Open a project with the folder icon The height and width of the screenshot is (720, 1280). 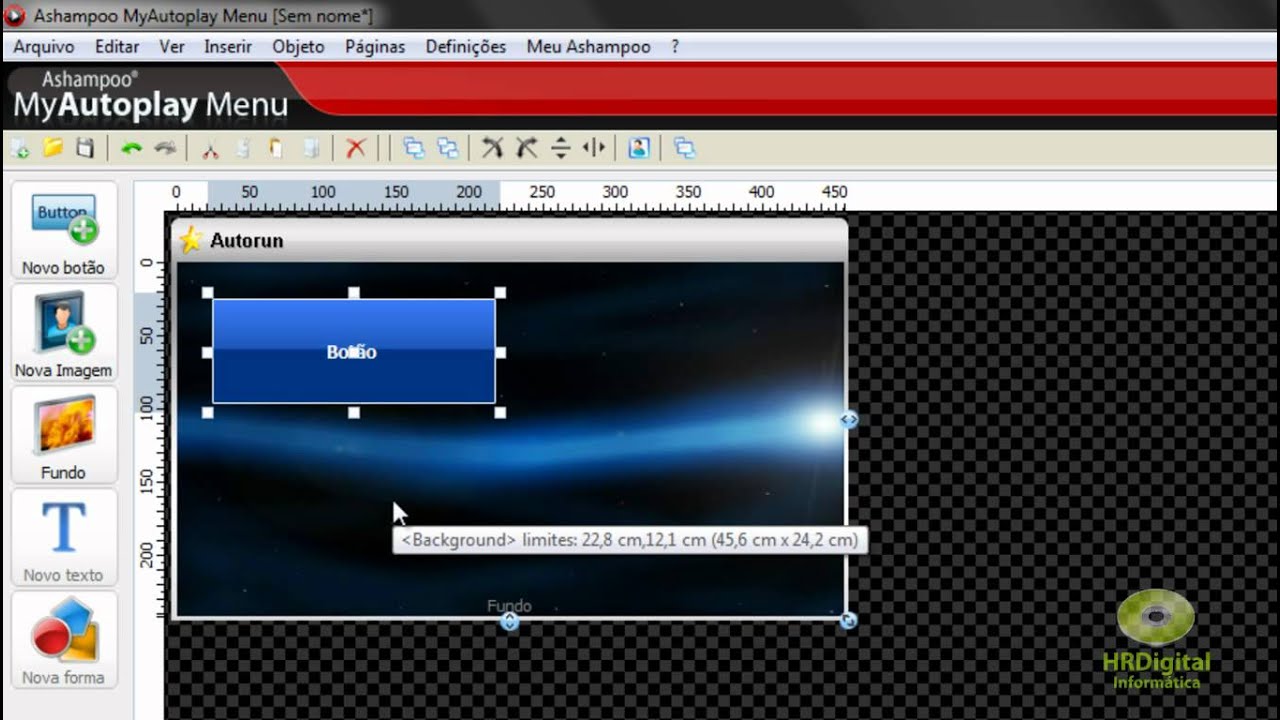point(53,149)
